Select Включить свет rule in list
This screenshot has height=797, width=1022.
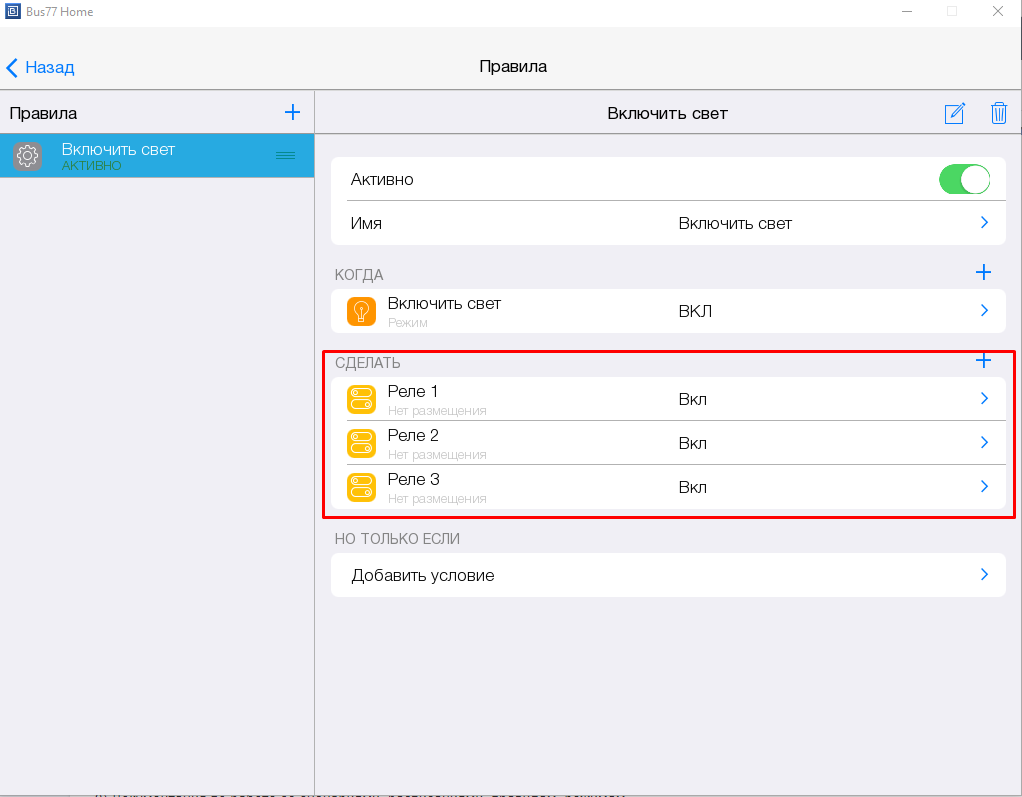click(150, 156)
